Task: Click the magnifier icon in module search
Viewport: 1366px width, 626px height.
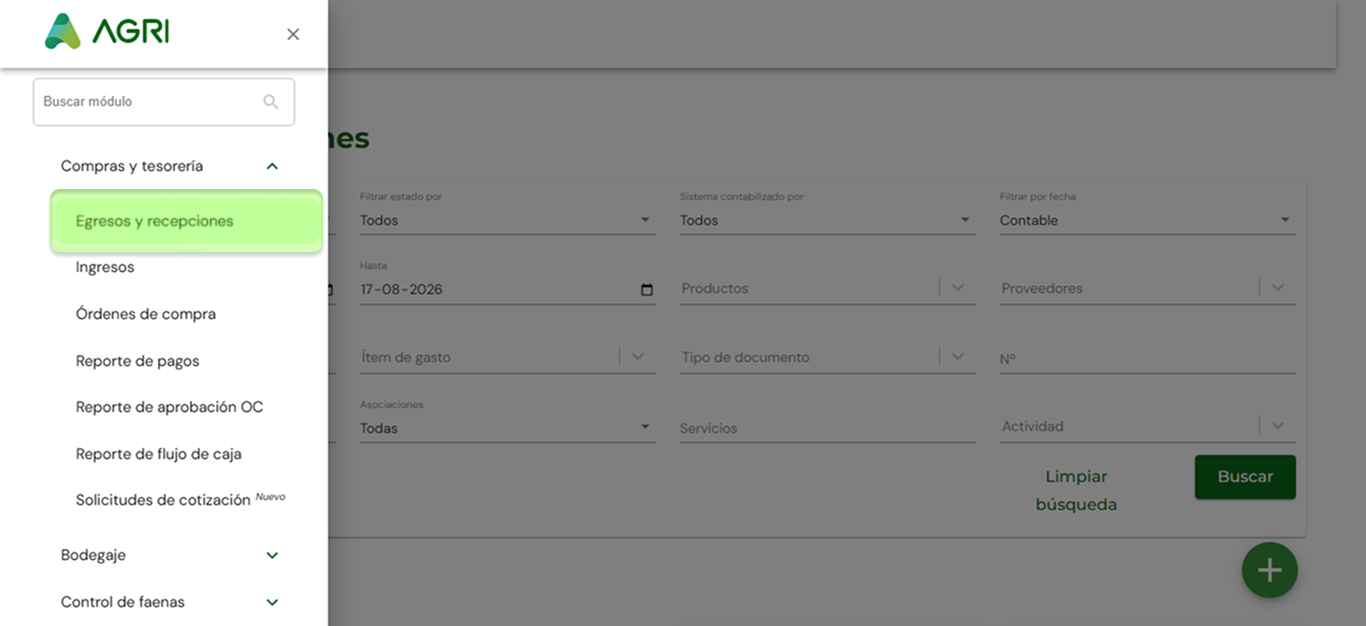Action: tap(271, 102)
